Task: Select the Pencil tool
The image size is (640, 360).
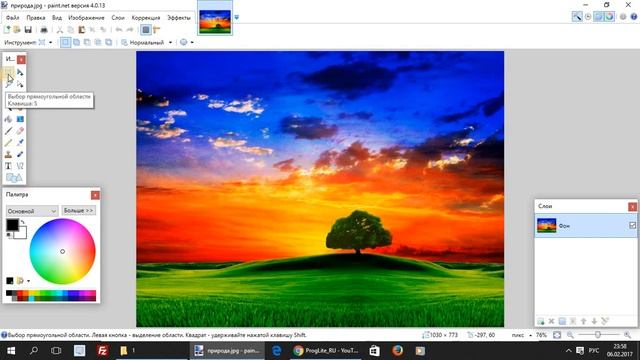Action: (x=8, y=142)
